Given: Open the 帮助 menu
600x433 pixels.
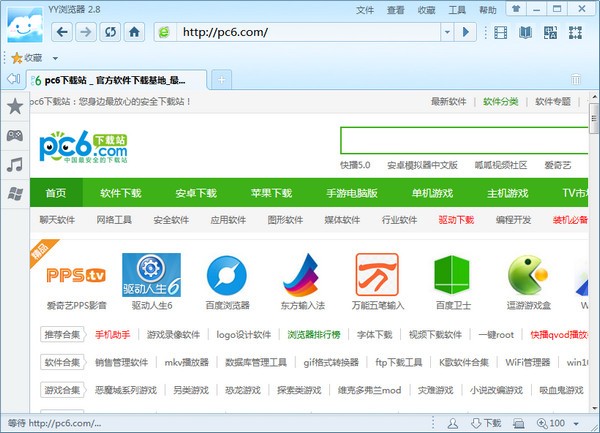Looking at the screenshot, I should point(488,10).
